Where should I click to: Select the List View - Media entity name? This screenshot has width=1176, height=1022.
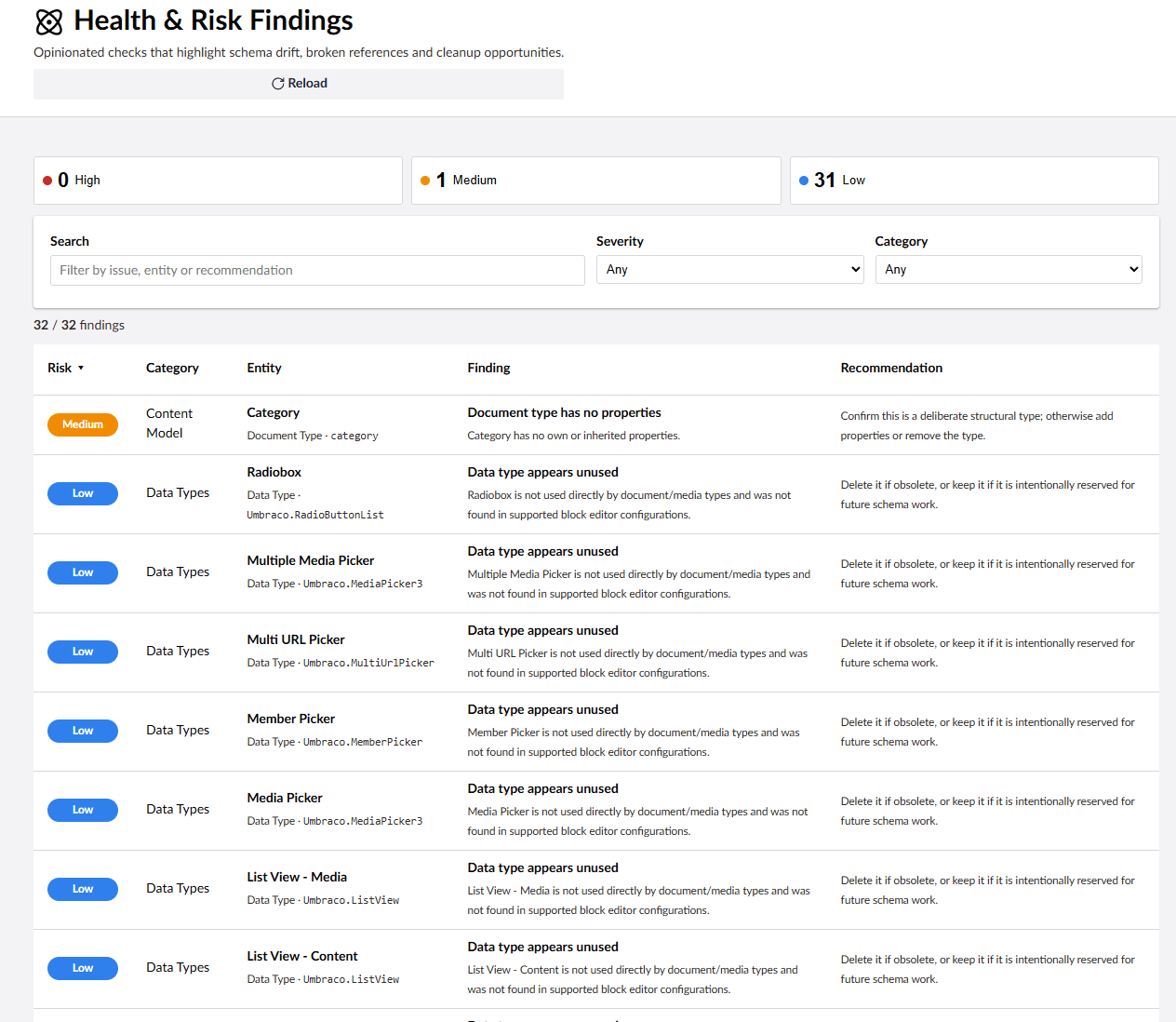click(x=297, y=878)
